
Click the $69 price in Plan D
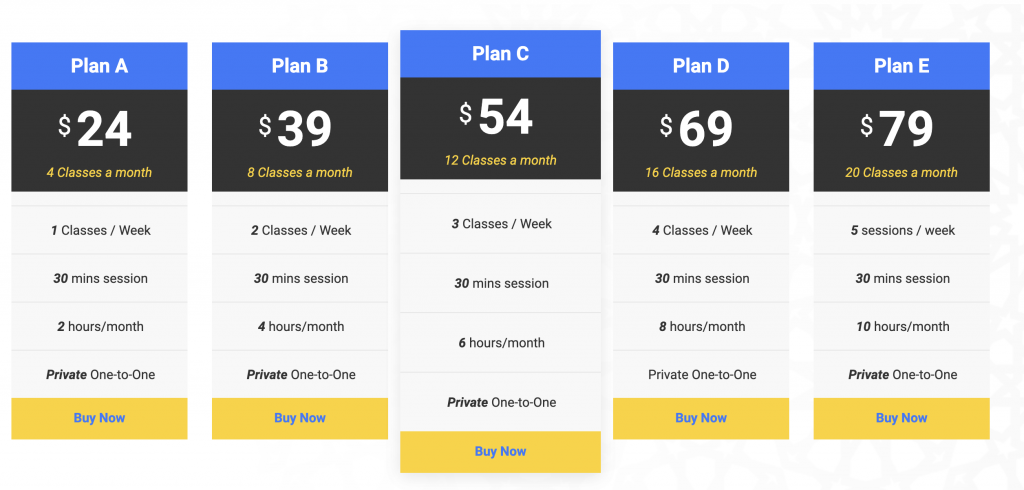click(x=696, y=129)
